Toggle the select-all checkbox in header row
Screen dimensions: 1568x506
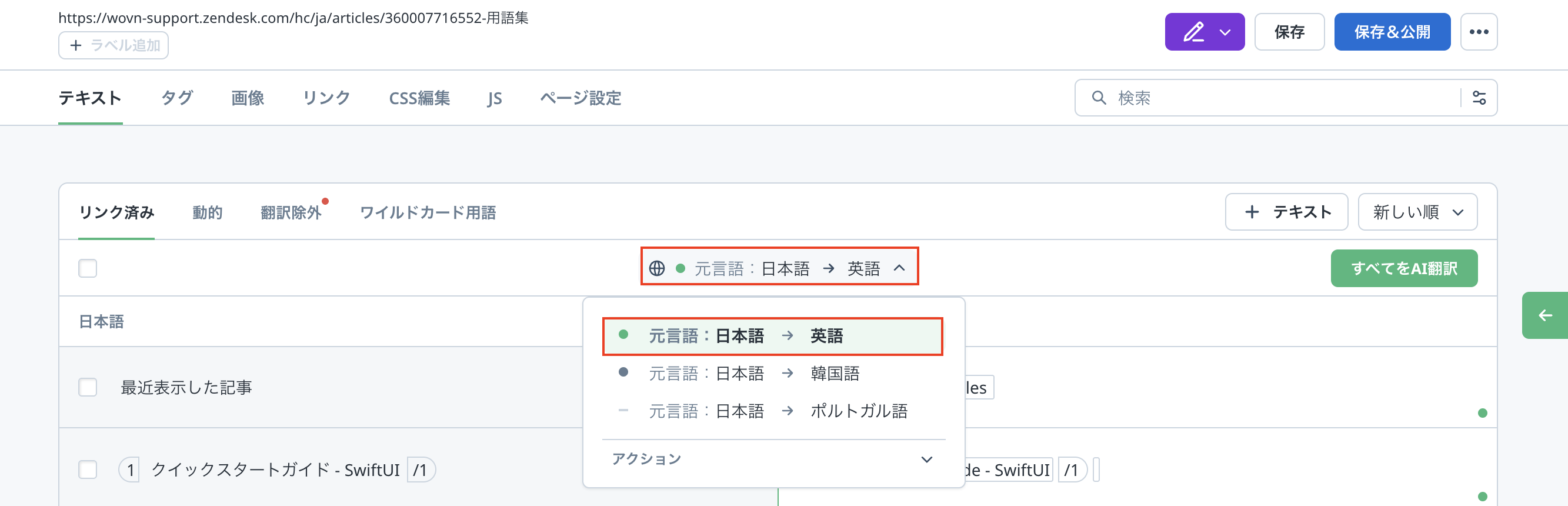[x=88, y=268]
